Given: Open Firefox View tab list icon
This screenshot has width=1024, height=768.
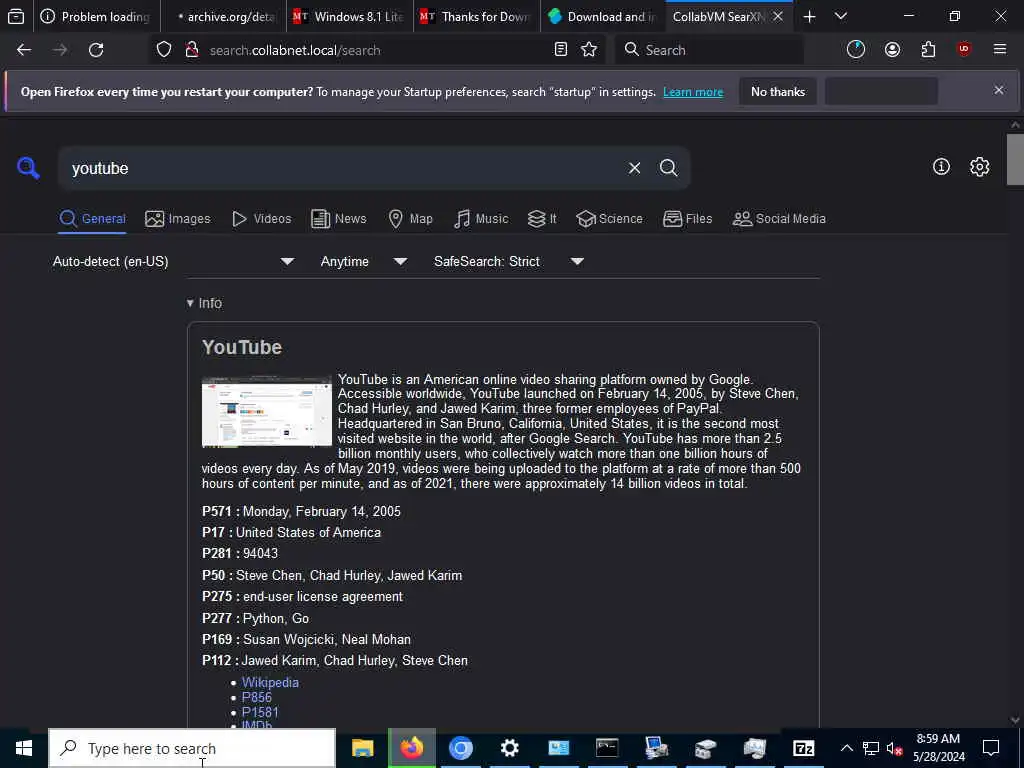Looking at the screenshot, I should point(16,17).
